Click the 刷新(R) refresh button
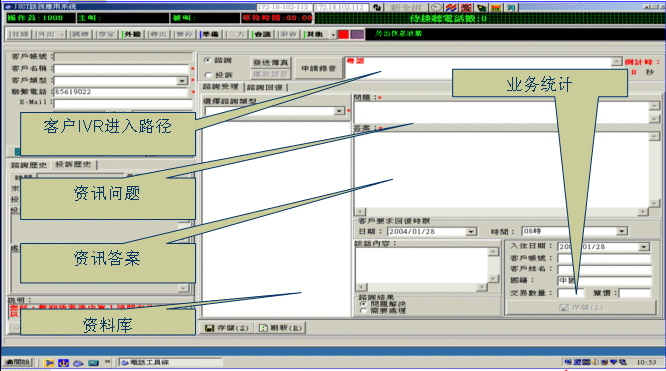The height and width of the screenshot is (371, 666). (x=281, y=328)
